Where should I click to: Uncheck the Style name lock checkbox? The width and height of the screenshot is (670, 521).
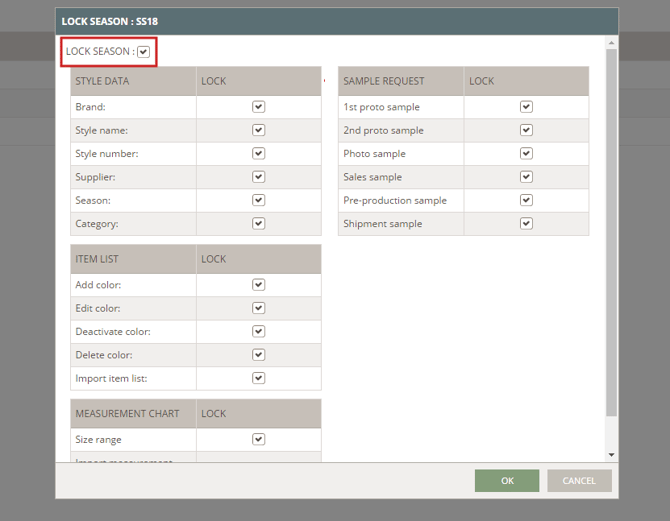(x=258, y=130)
